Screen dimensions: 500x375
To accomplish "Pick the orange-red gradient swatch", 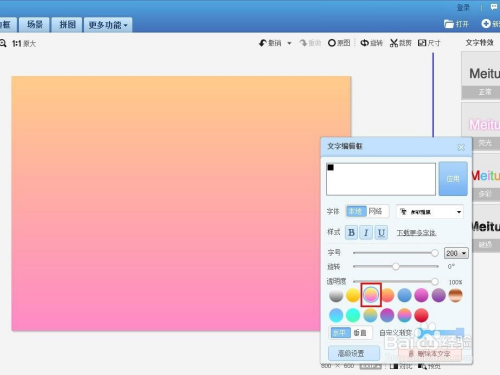I will (387, 295).
